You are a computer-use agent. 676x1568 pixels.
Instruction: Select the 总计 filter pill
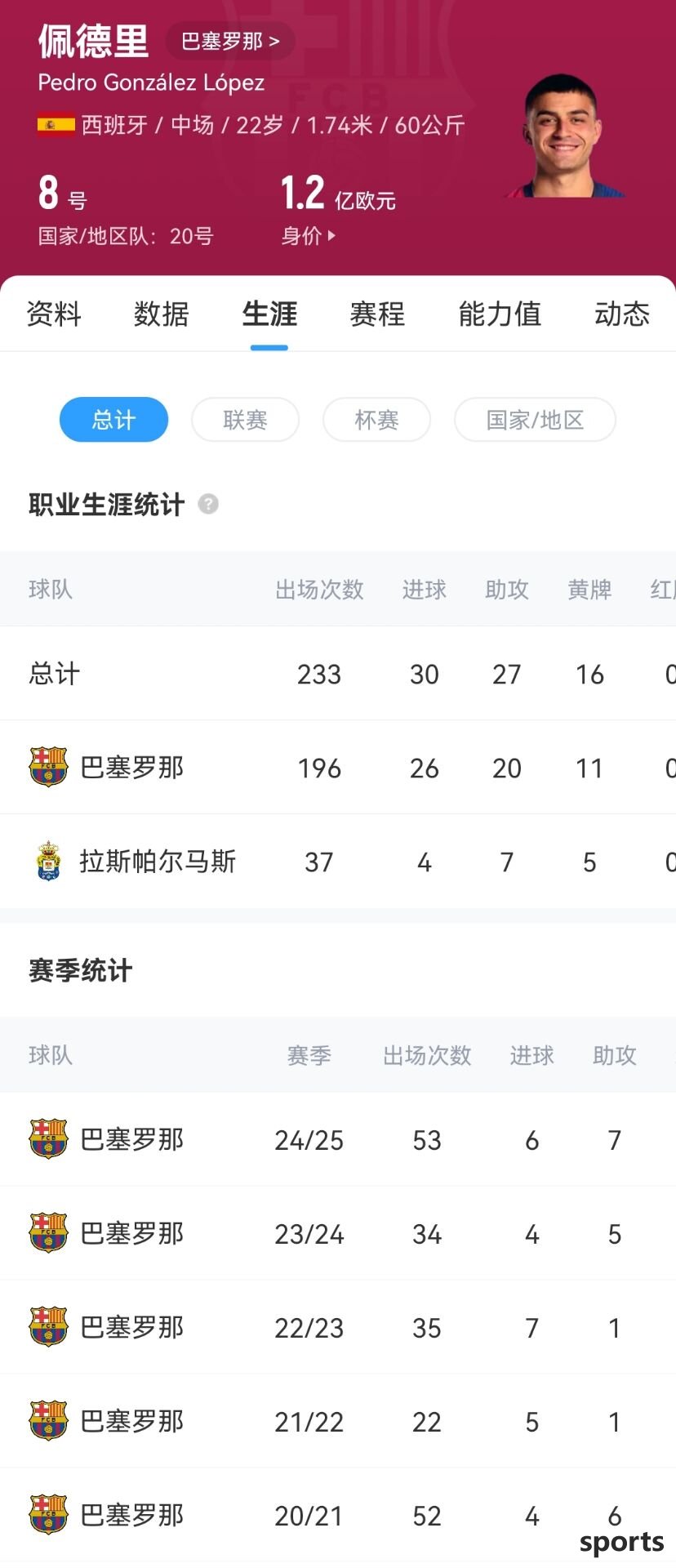114,420
